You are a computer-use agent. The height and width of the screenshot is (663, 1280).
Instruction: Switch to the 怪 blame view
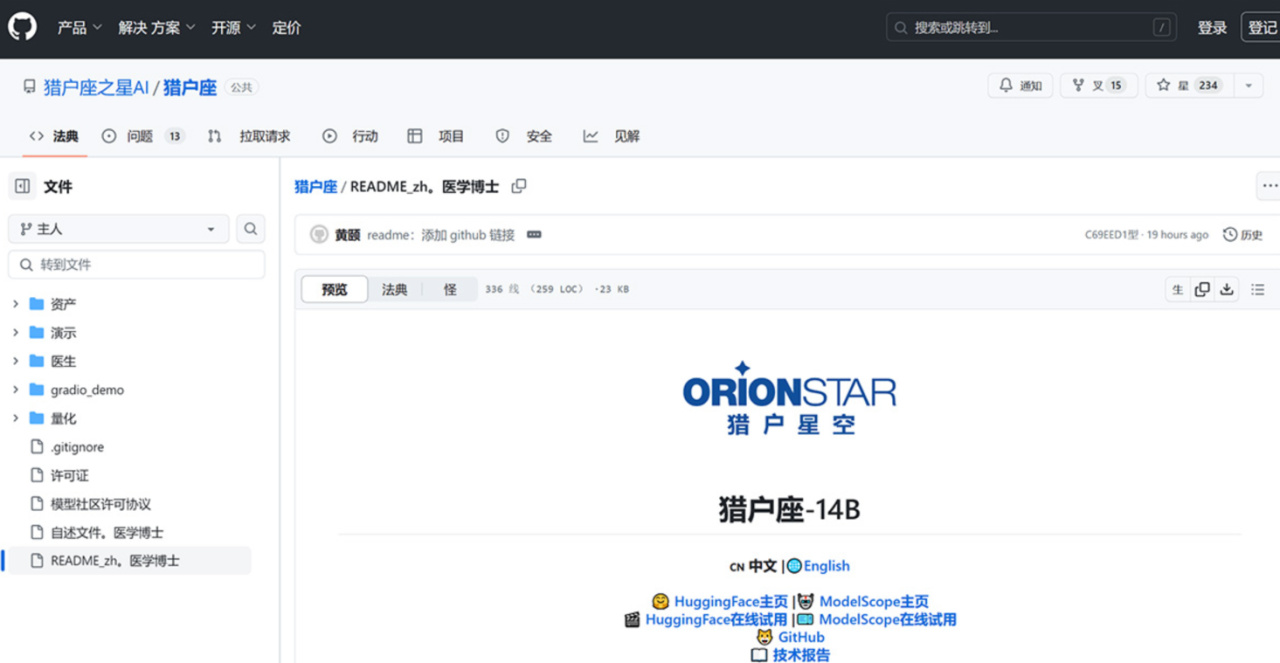coord(450,289)
